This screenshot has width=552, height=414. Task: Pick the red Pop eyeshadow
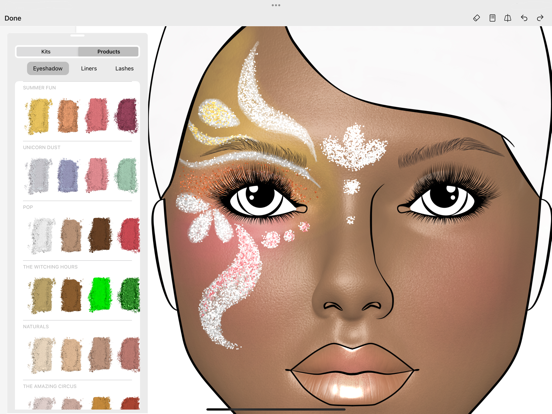(129, 235)
